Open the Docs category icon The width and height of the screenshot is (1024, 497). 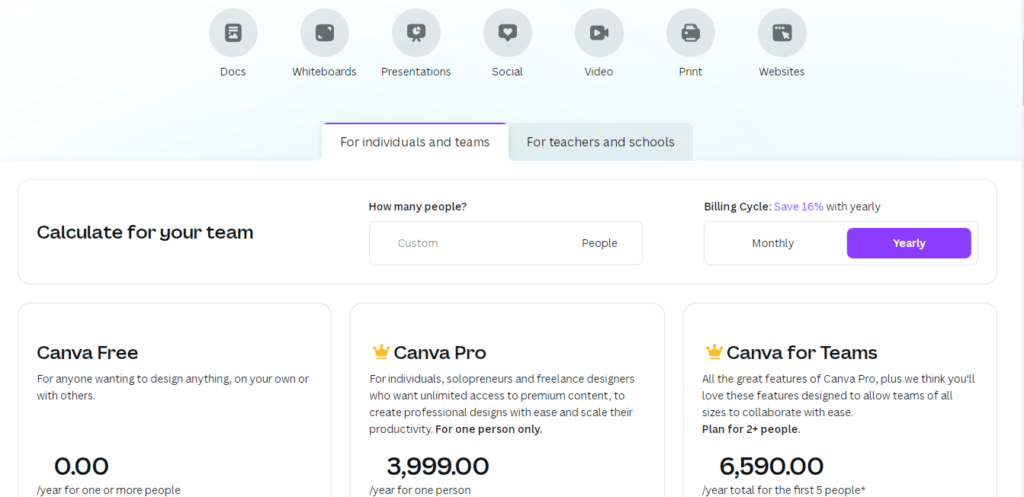pyautogui.click(x=233, y=33)
